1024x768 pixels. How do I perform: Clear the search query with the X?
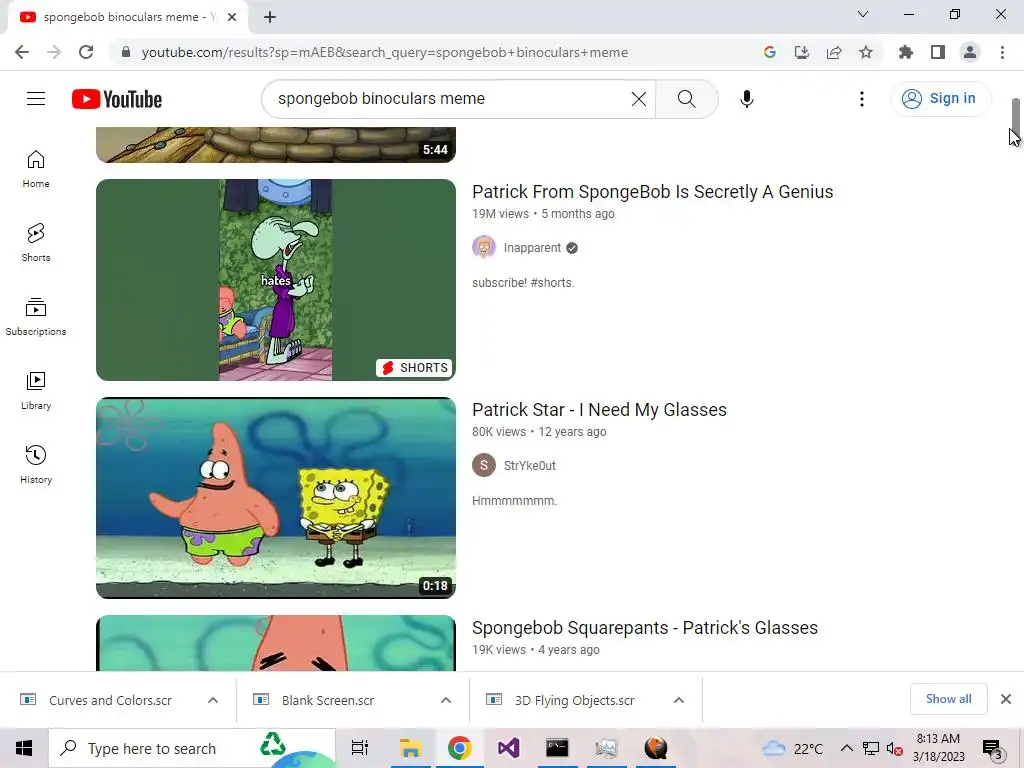[x=639, y=99]
